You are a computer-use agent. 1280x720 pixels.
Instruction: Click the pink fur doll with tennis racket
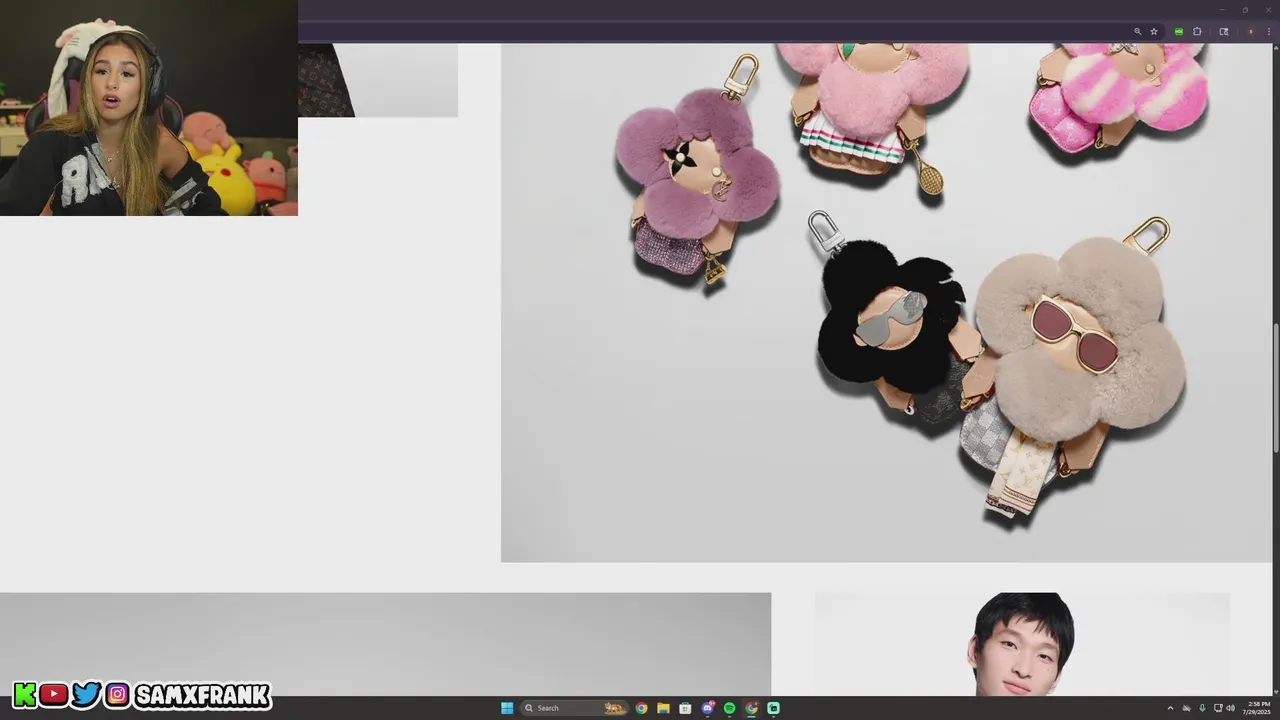click(868, 110)
